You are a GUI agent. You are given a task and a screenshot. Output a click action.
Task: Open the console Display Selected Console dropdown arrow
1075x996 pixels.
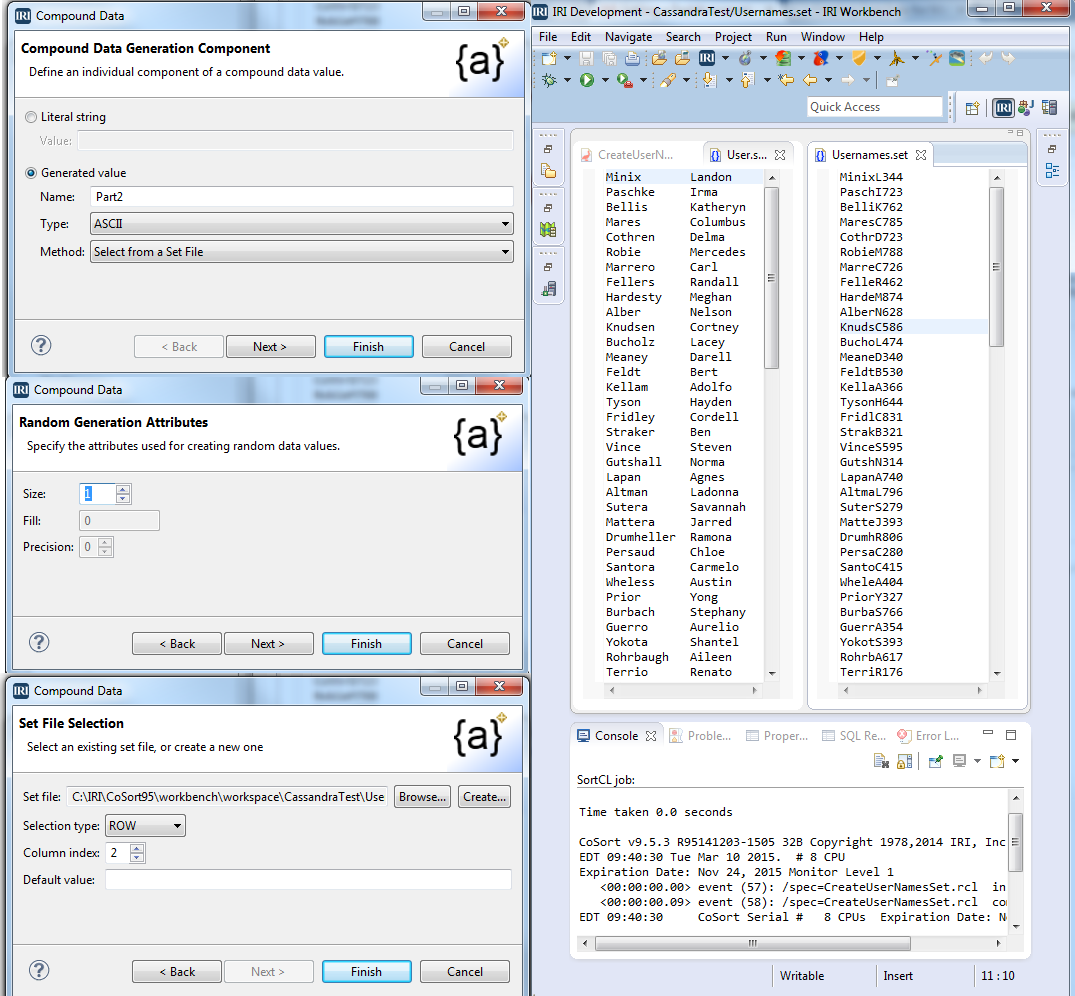click(978, 761)
